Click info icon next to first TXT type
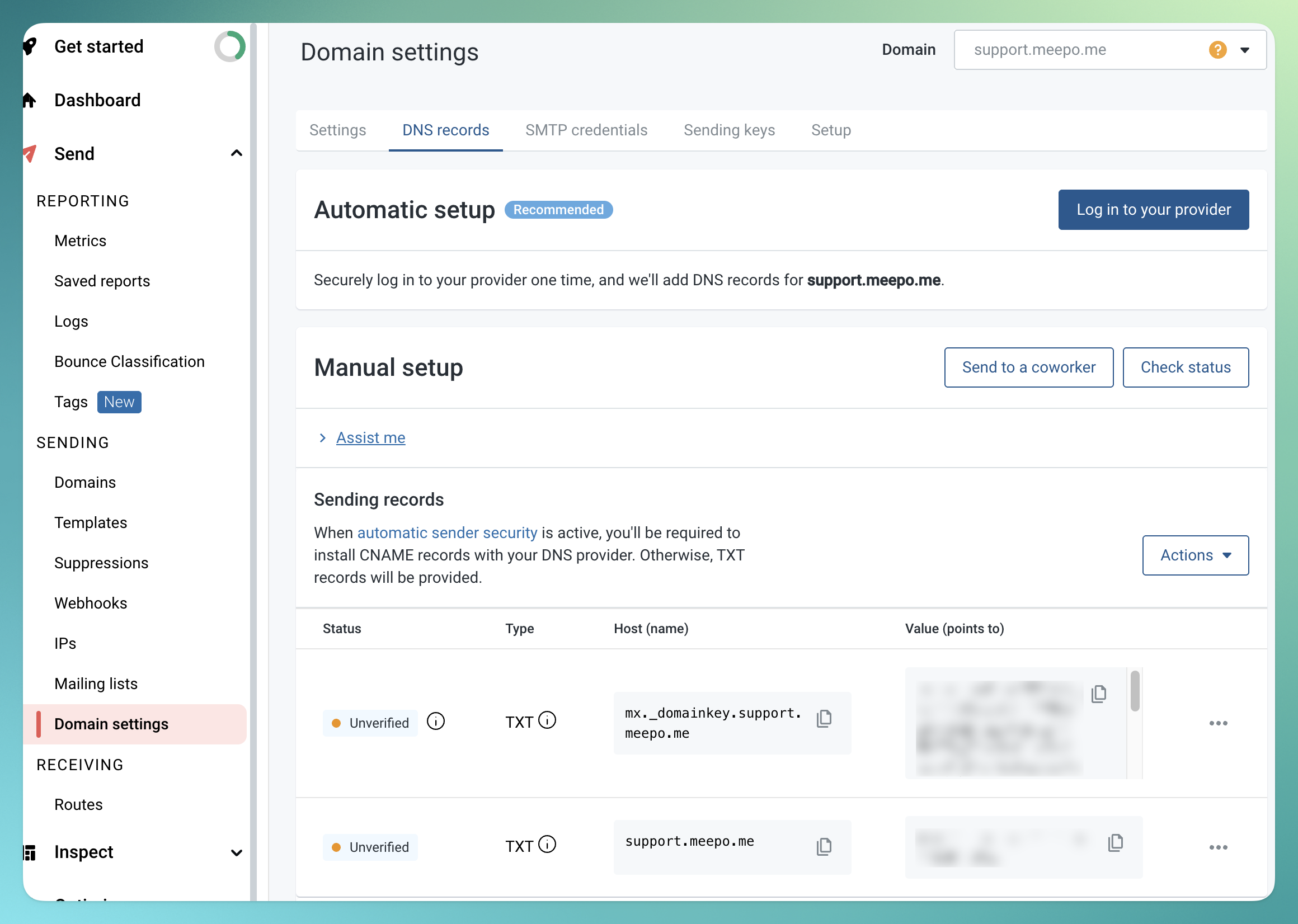The height and width of the screenshot is (924, 1298). [x=547, y=720]
